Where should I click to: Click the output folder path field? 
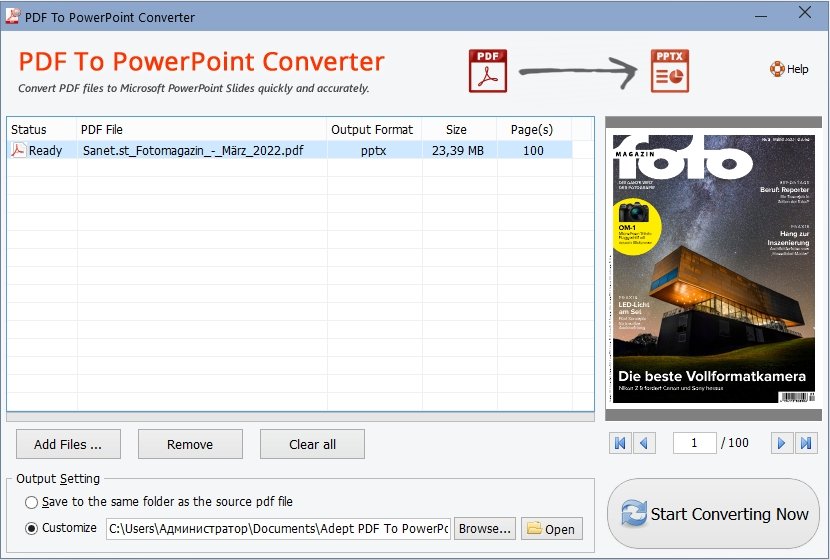point(278,529)
